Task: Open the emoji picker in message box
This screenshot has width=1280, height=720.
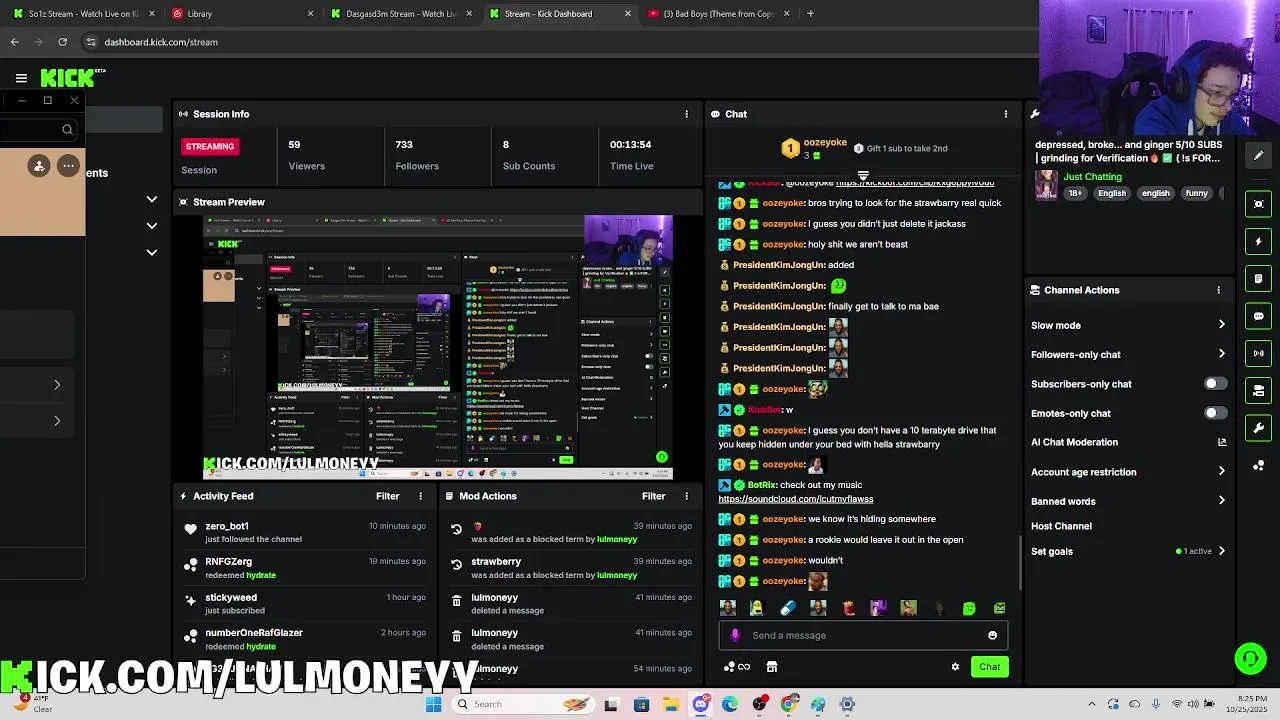Action: coord(992,635)
